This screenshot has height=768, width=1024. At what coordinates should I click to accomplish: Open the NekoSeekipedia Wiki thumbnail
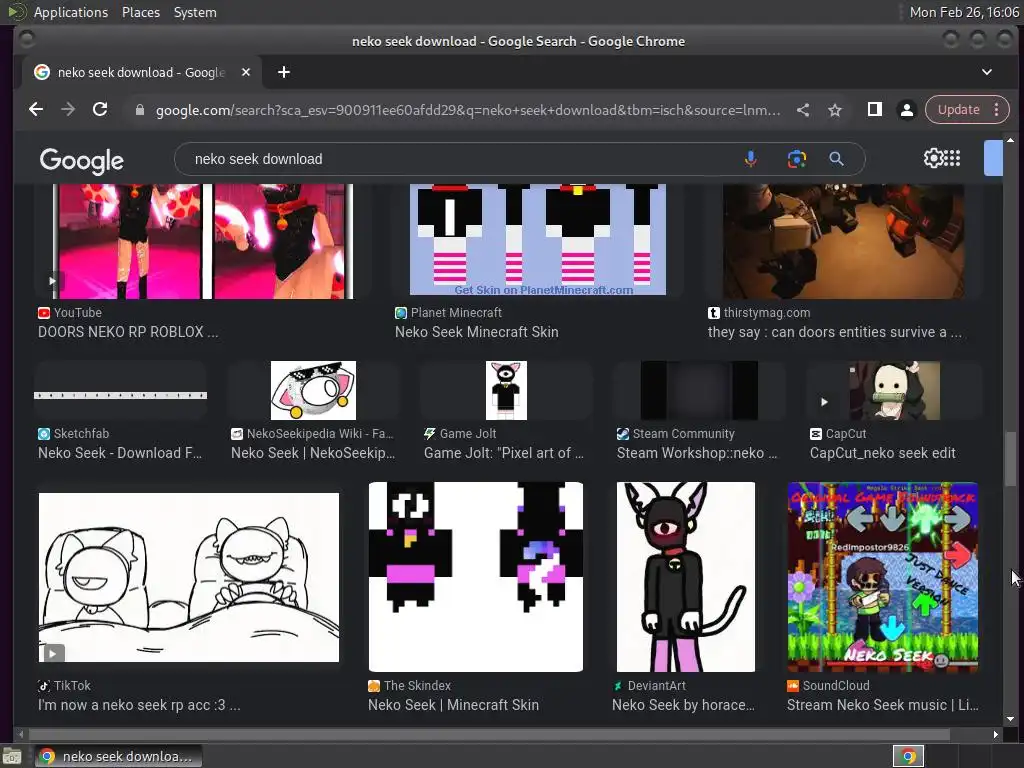[x=313, y=391]
